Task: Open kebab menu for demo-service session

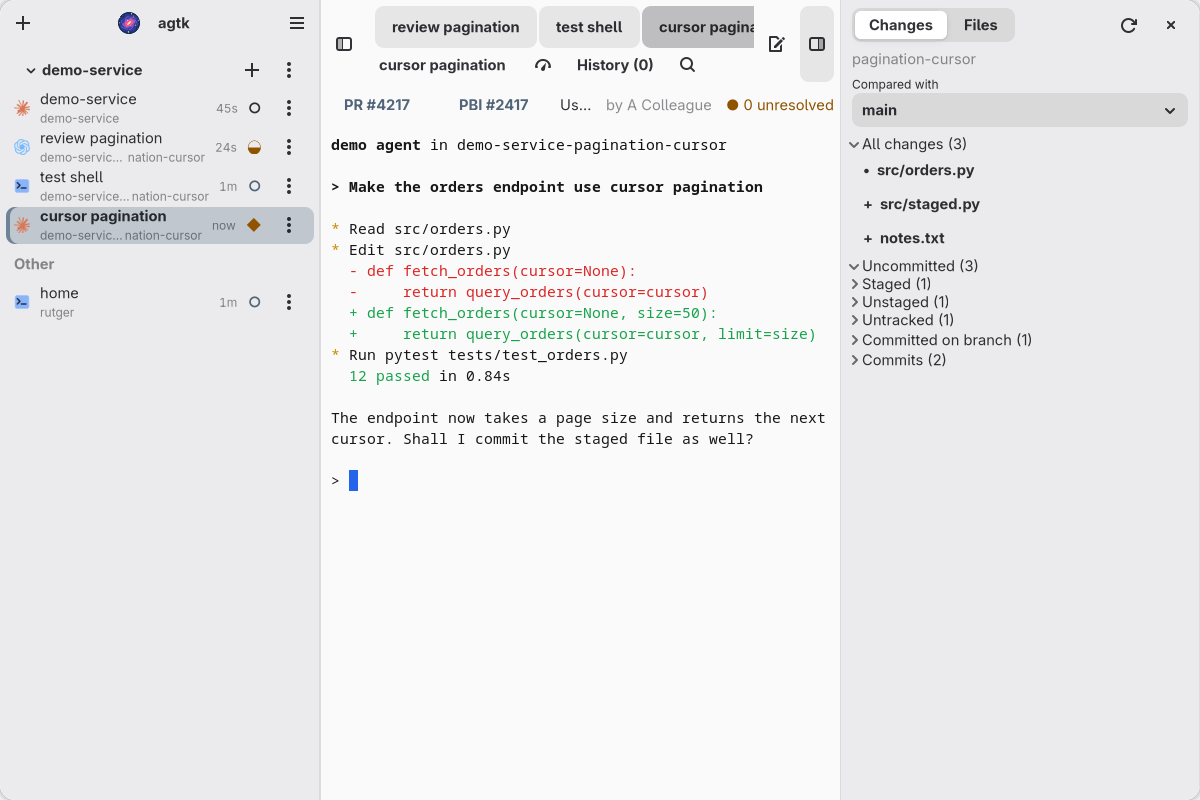Action: [x=289, y=108]
